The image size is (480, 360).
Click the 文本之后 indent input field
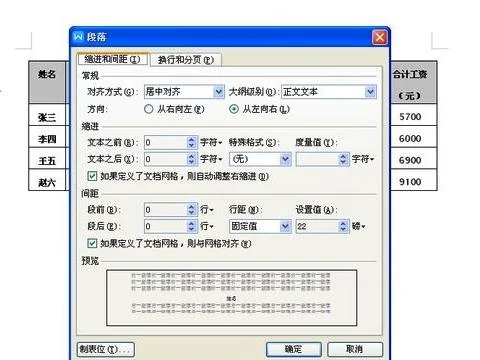tap(166, 159)
